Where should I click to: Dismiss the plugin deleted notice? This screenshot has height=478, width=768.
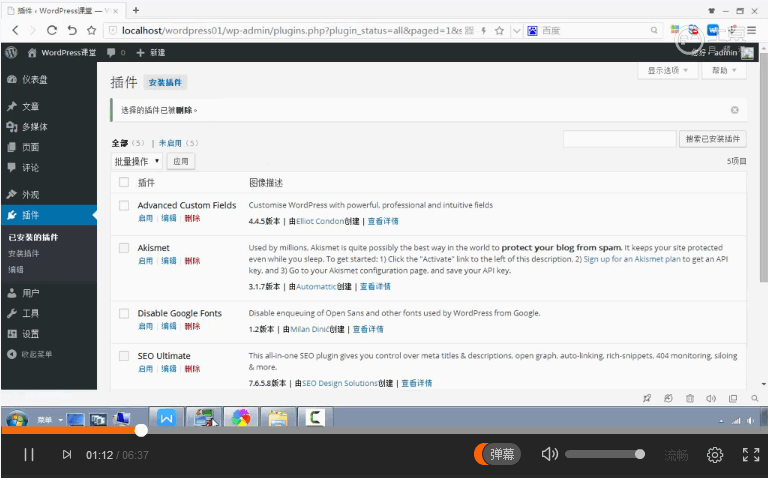tap(735, 110)
